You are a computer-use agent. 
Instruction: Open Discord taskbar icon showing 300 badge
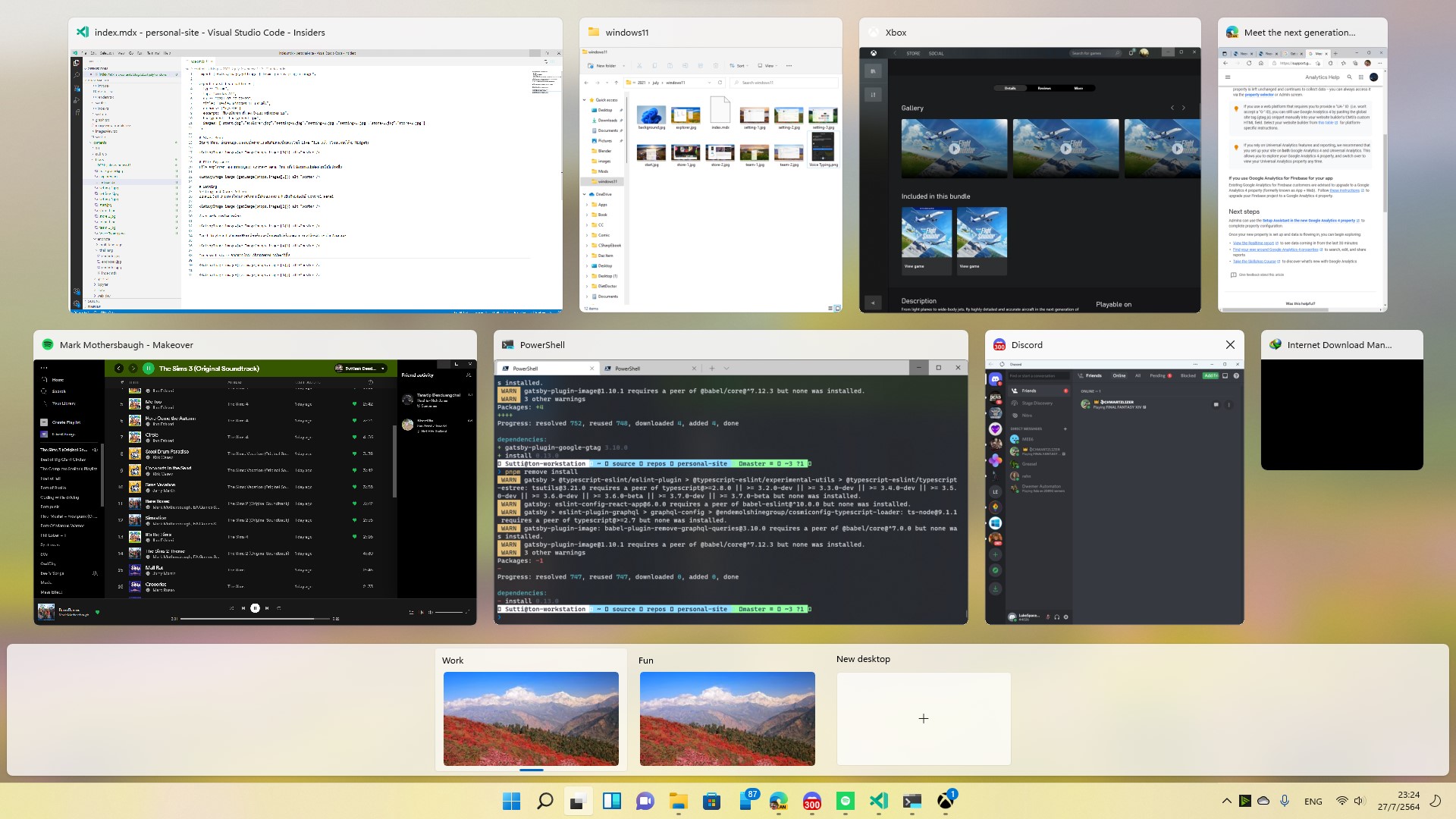click(812, 801)
